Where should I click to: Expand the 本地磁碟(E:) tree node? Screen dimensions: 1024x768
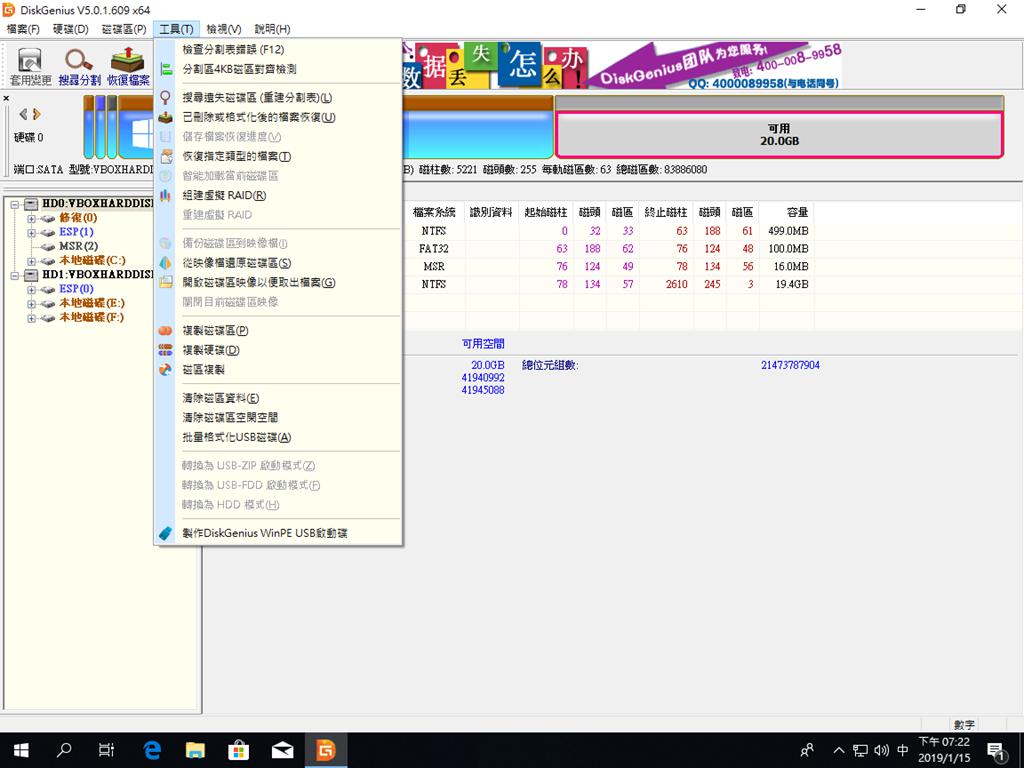31,304
